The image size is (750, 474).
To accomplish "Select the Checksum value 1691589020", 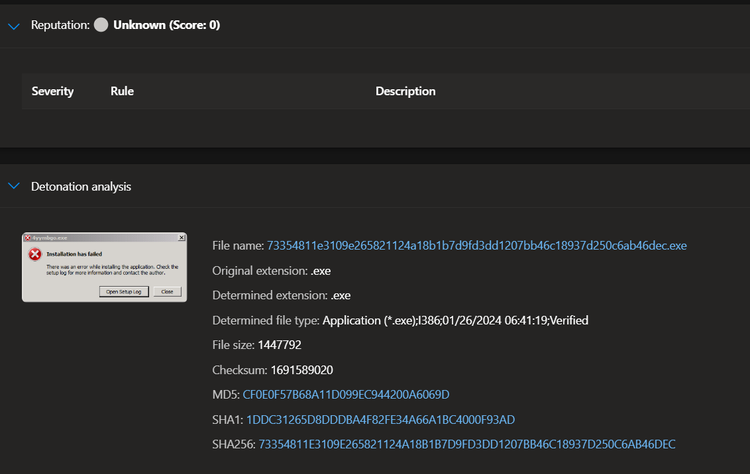I will pos(302,370).
